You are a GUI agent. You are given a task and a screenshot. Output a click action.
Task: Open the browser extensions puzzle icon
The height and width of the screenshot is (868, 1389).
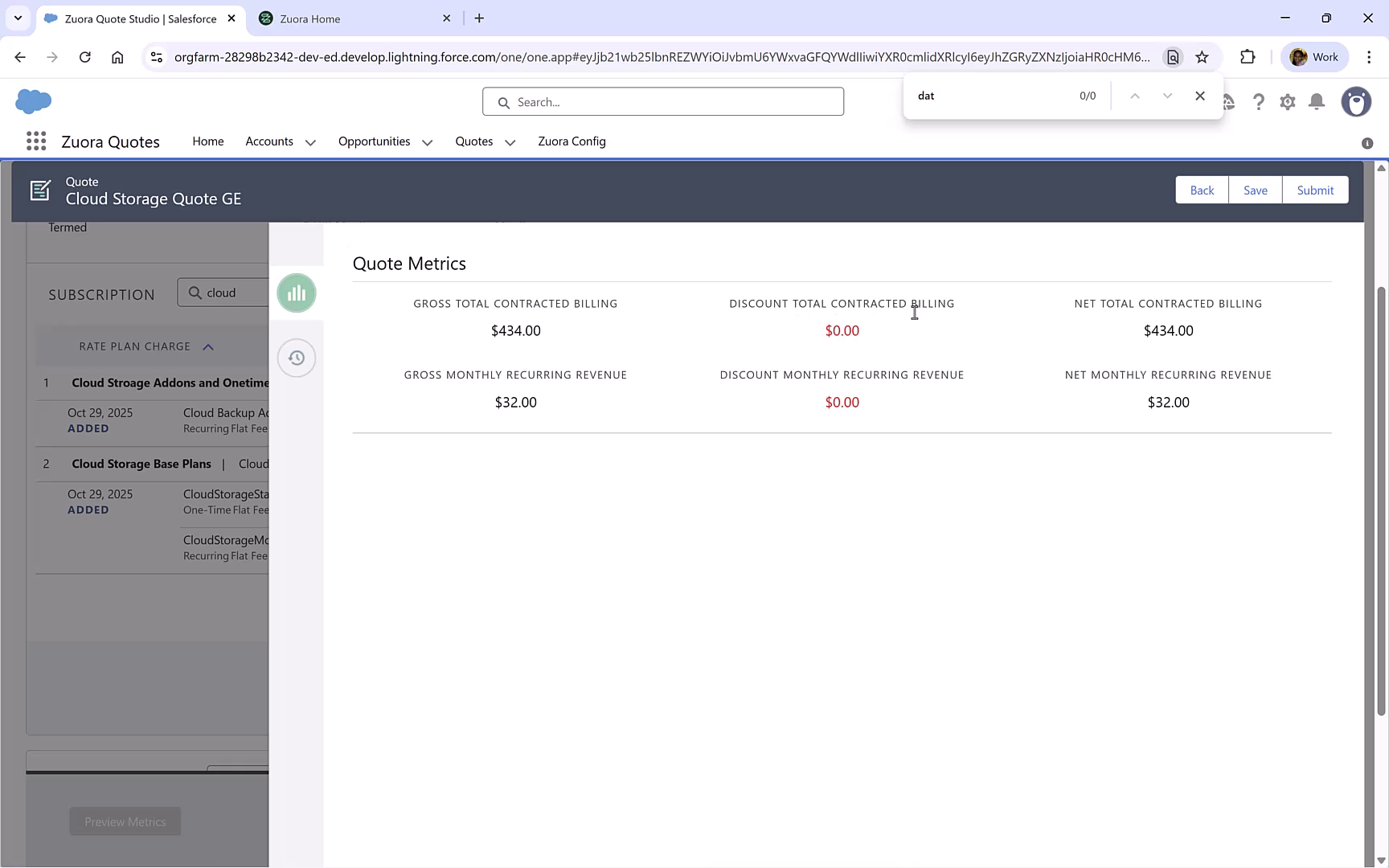click(x=1248, y=57)
